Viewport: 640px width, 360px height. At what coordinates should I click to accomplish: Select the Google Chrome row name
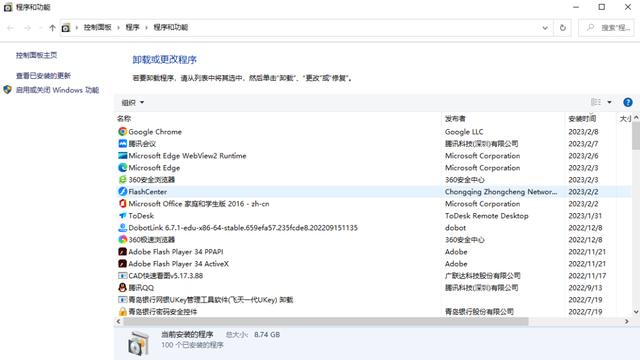(155, 132)
